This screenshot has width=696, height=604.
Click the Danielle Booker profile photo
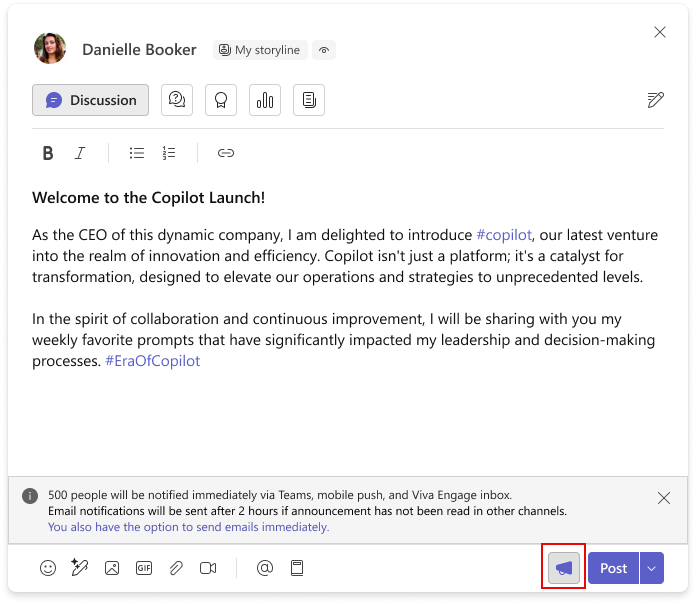point(50,49)
